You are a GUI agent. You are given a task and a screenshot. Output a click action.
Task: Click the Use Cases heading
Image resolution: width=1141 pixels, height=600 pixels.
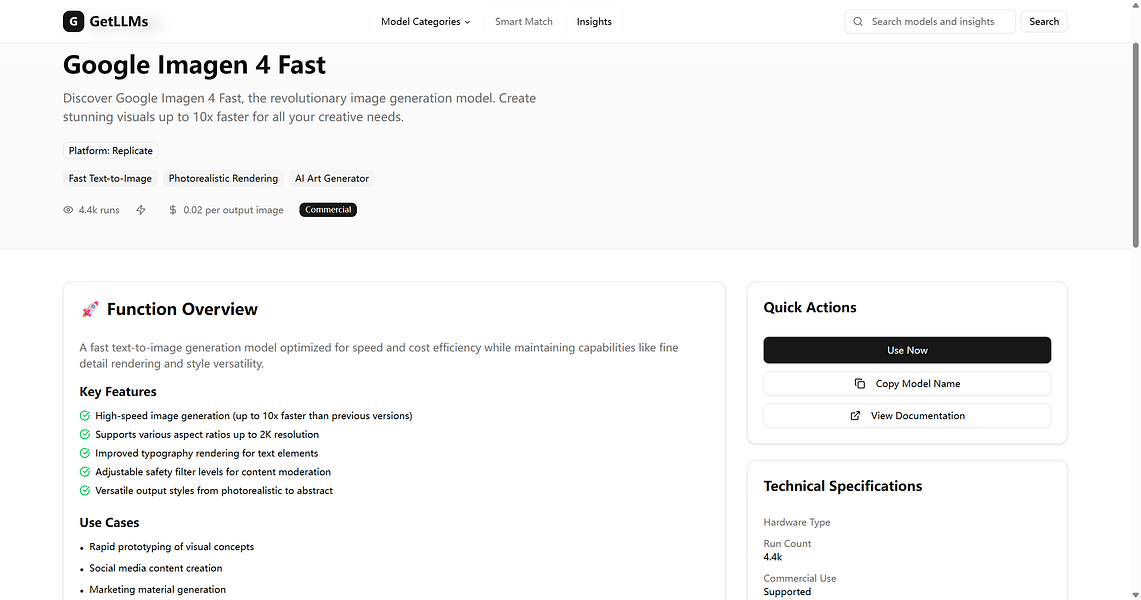tap(109, 523)
